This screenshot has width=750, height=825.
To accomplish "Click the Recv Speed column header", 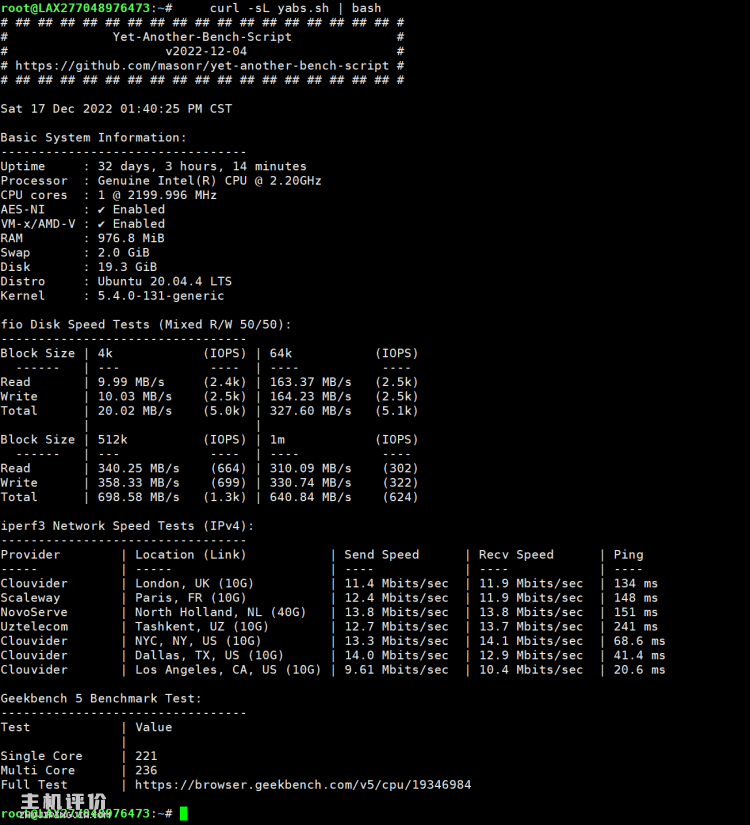I will [x=516, y=555].
